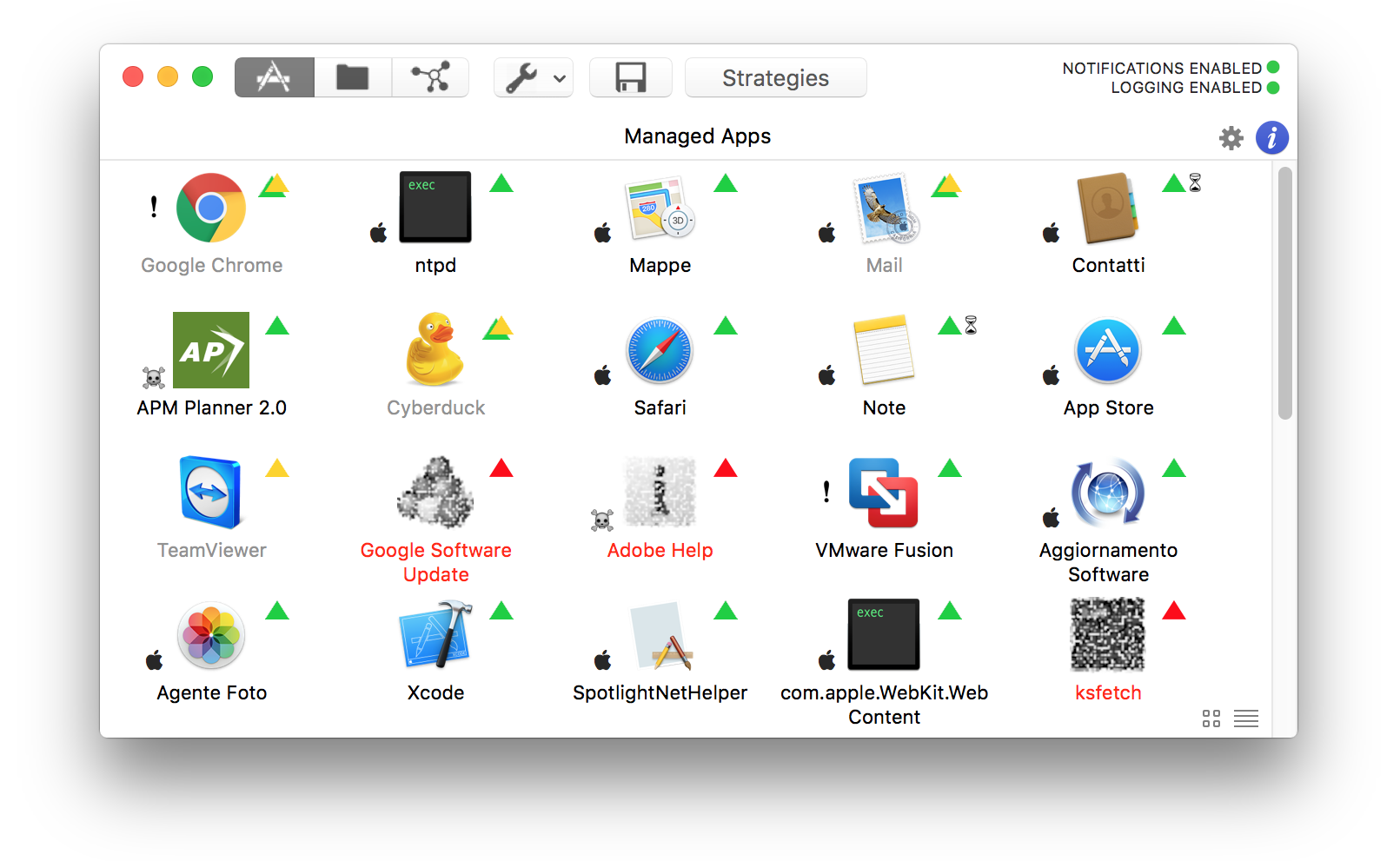The width and height of the screenshot is (1400, 861).
Task: Select the ksfetch pixelated icon
Action: [x=1108, y=634]
